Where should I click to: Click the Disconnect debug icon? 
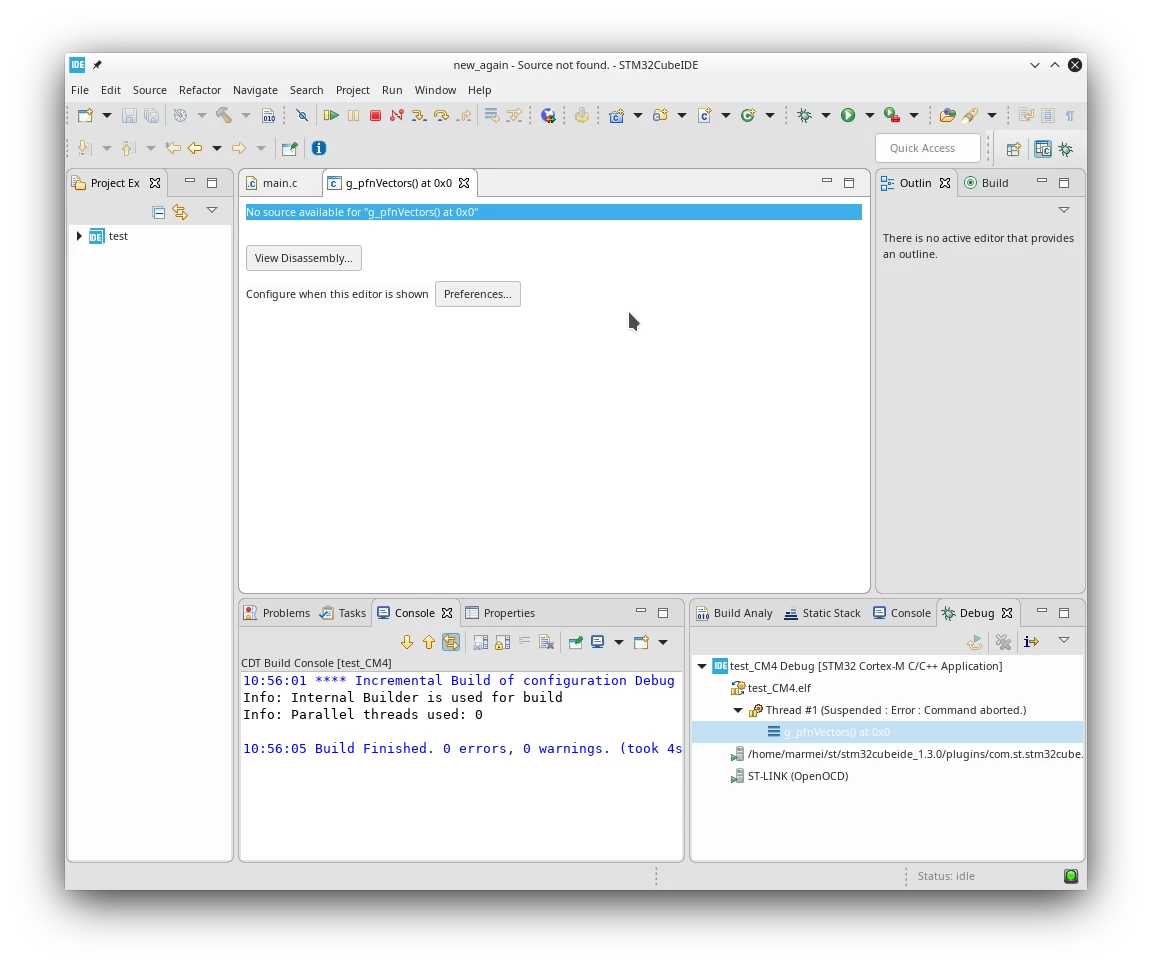tap(397, 115)
